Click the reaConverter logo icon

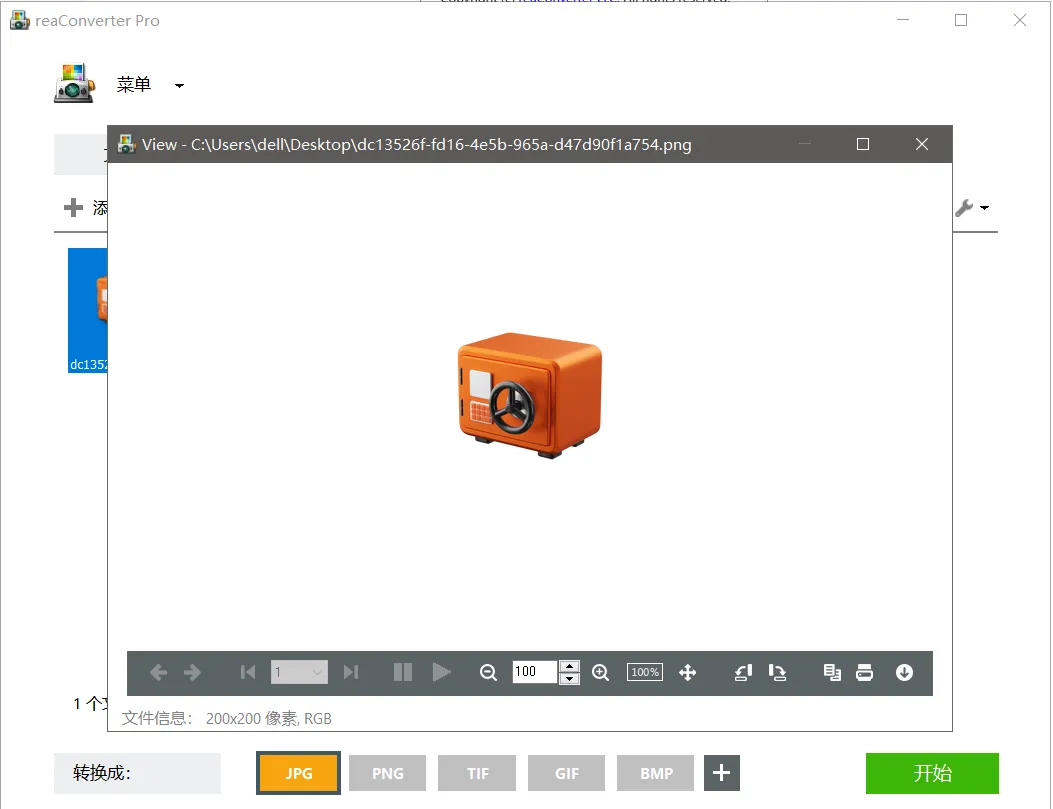point(74,83)
